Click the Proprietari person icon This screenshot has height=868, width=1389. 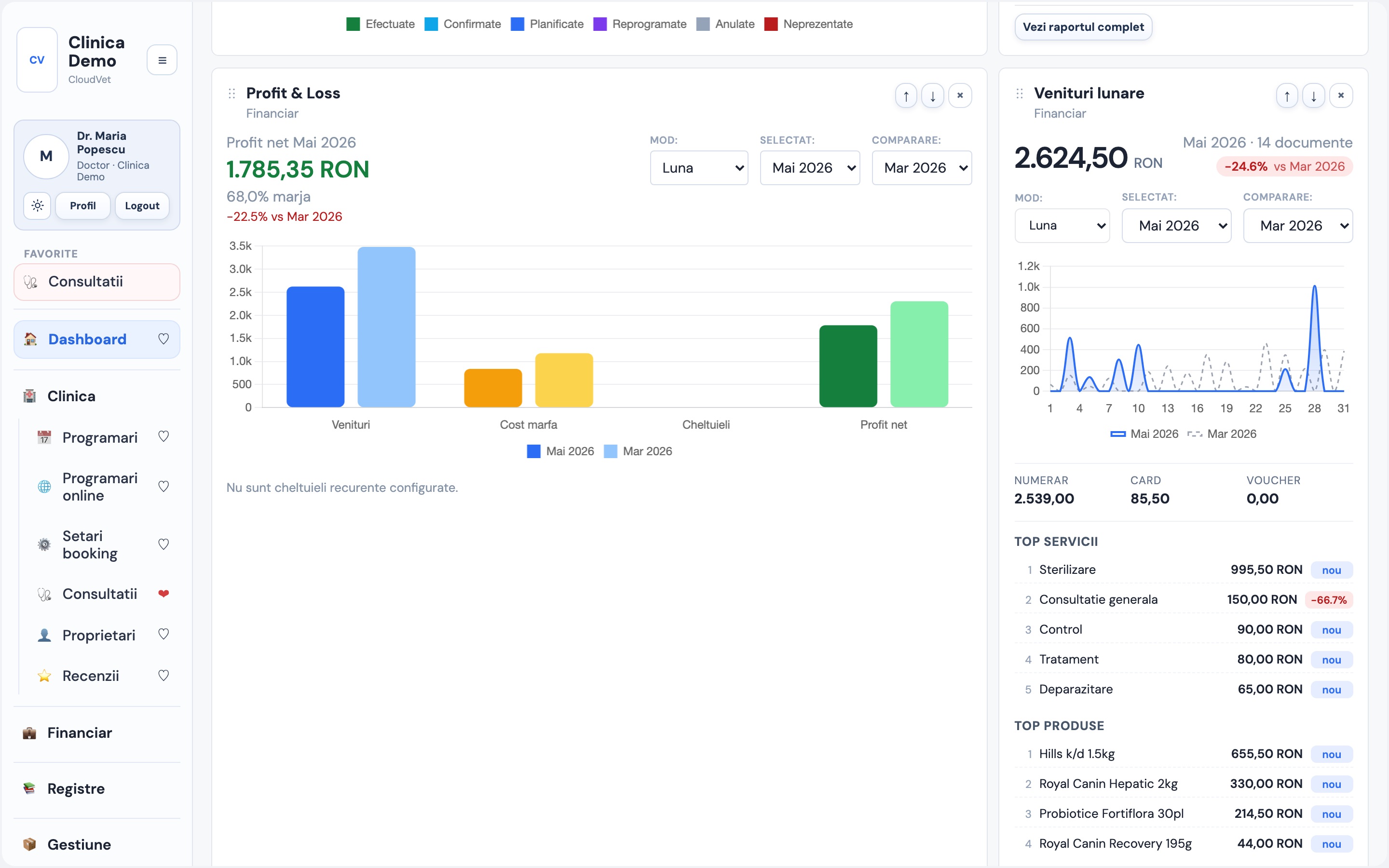(44, 635)
